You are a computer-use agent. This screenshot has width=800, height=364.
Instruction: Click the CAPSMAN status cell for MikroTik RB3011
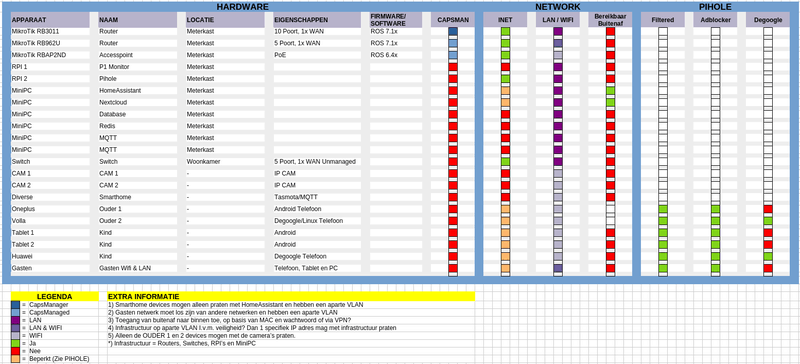[x=453, y=32]
